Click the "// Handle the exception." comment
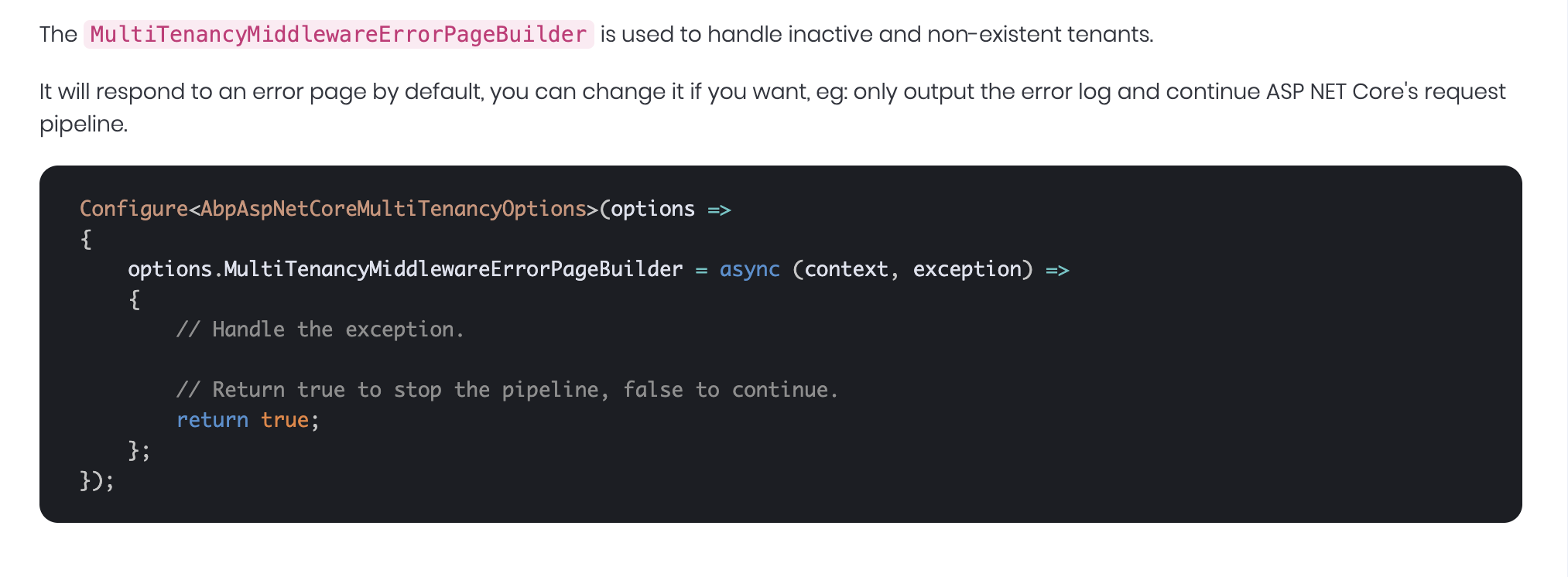Screen dimensions: 1568x577 pyautogui.click(x=320, y=329)
